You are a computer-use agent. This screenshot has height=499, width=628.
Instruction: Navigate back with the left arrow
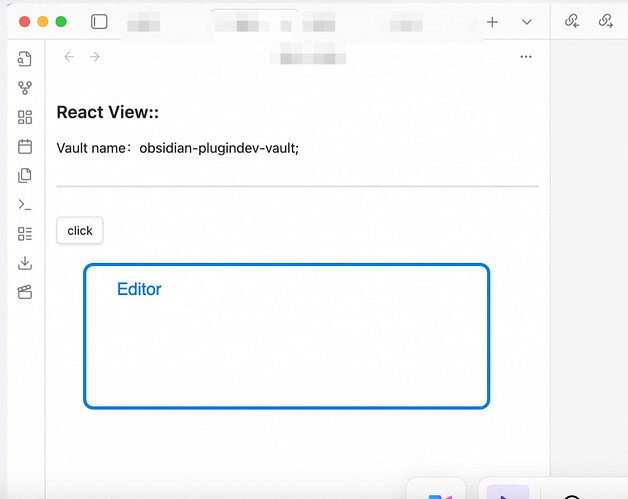point(69,57)
